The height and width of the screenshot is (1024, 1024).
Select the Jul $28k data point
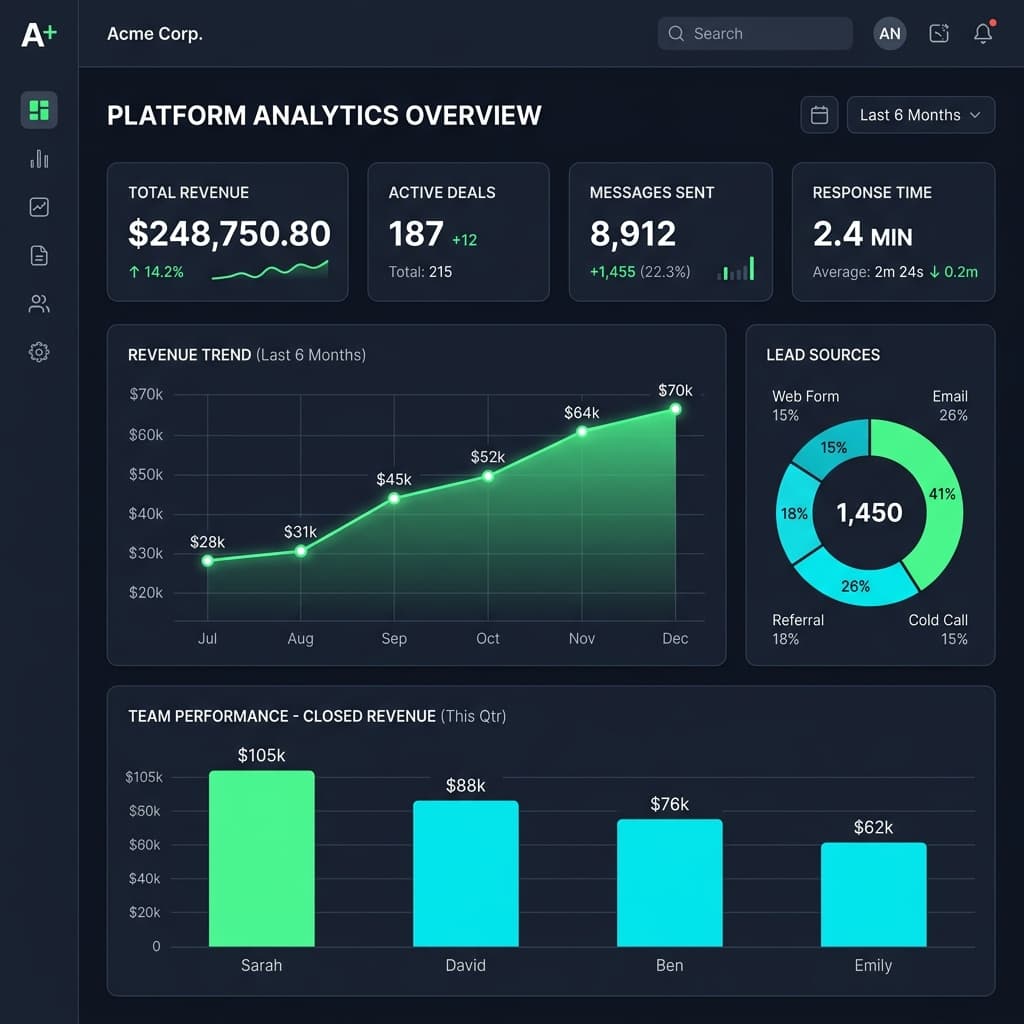(x=208, y=560)
